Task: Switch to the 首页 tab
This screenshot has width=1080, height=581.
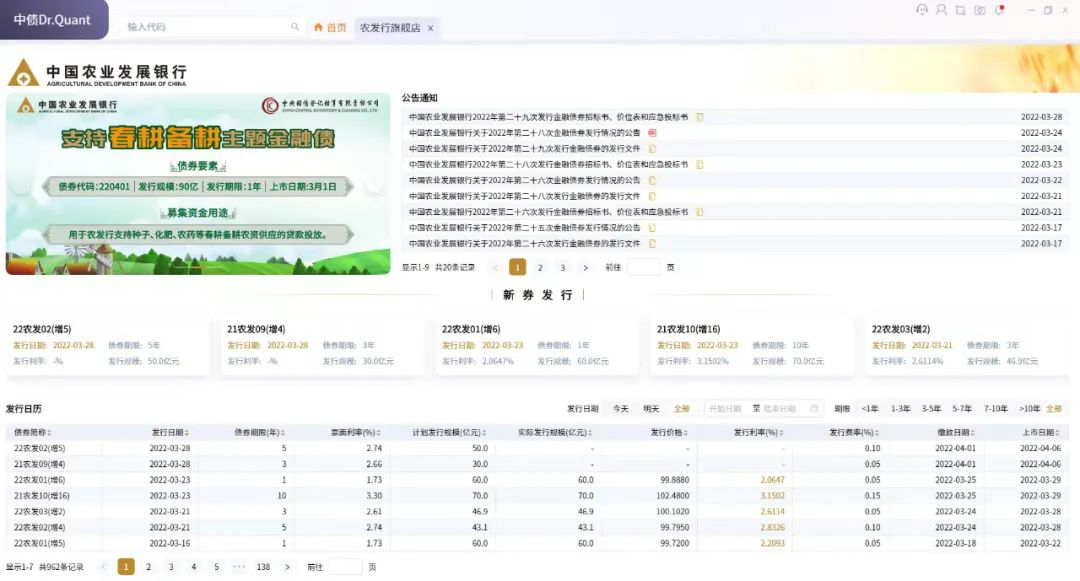Action: click(x=330, y=28)
